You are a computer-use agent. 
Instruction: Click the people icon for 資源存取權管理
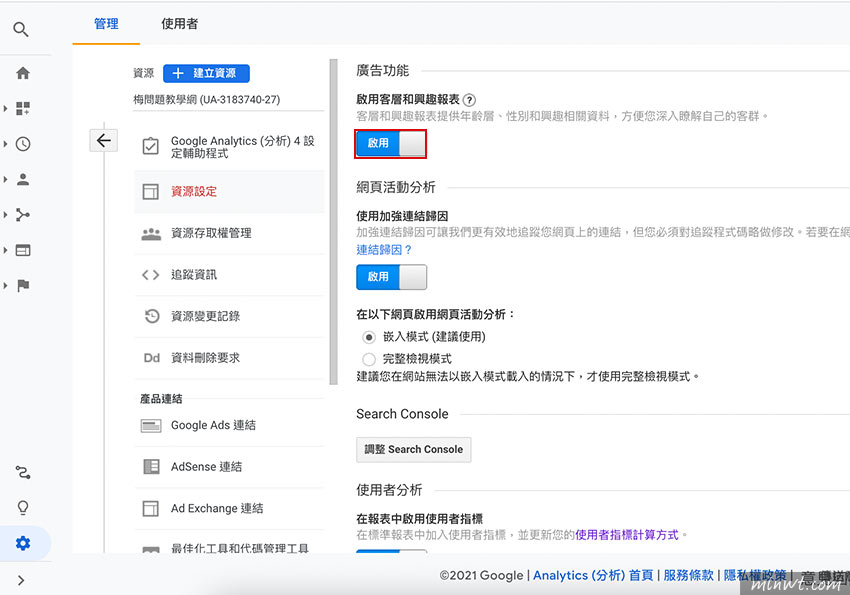click(x=151, y=234)
